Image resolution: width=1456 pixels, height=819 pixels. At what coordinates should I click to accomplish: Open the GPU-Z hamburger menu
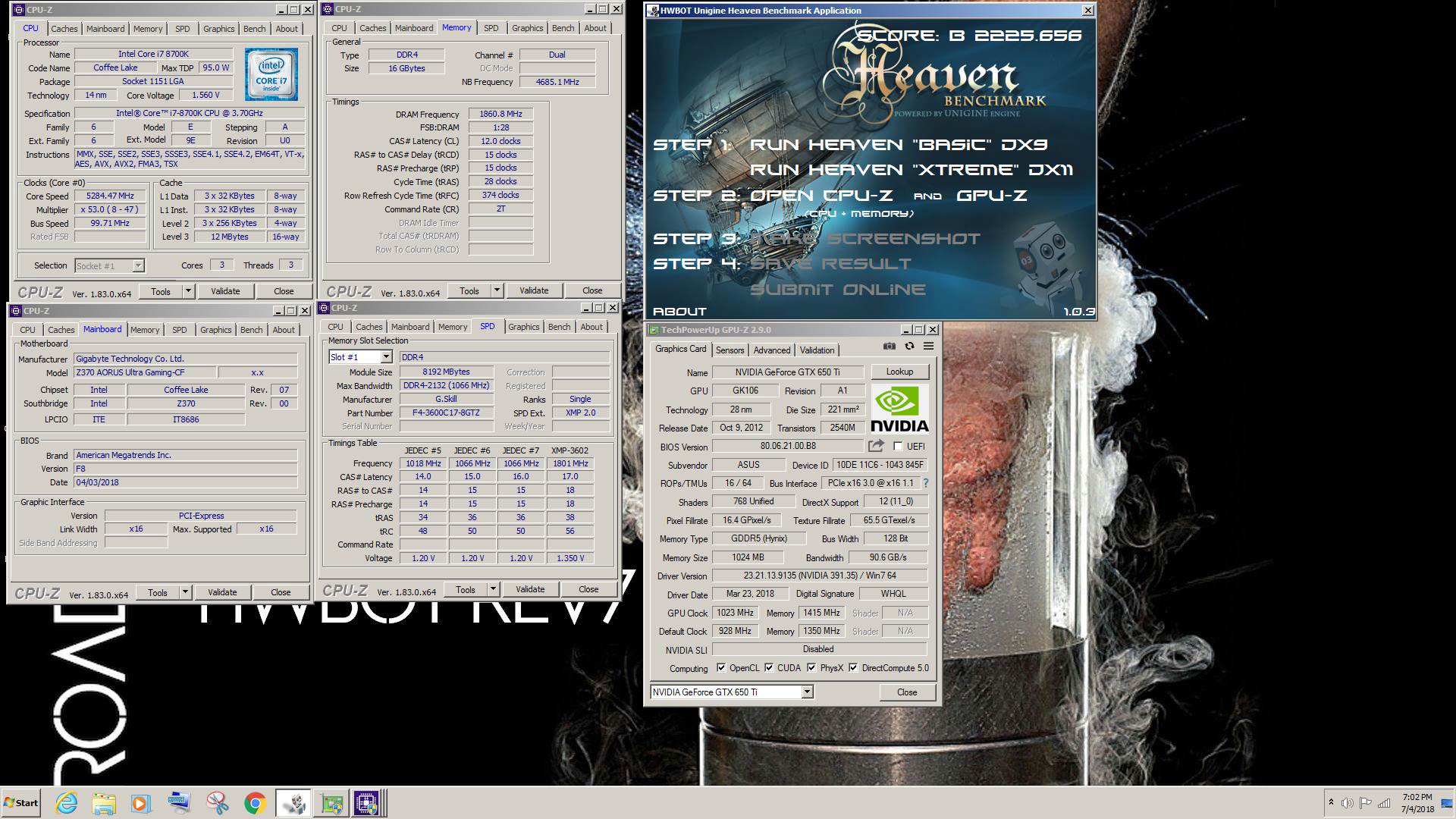click(x=928, y=347)
